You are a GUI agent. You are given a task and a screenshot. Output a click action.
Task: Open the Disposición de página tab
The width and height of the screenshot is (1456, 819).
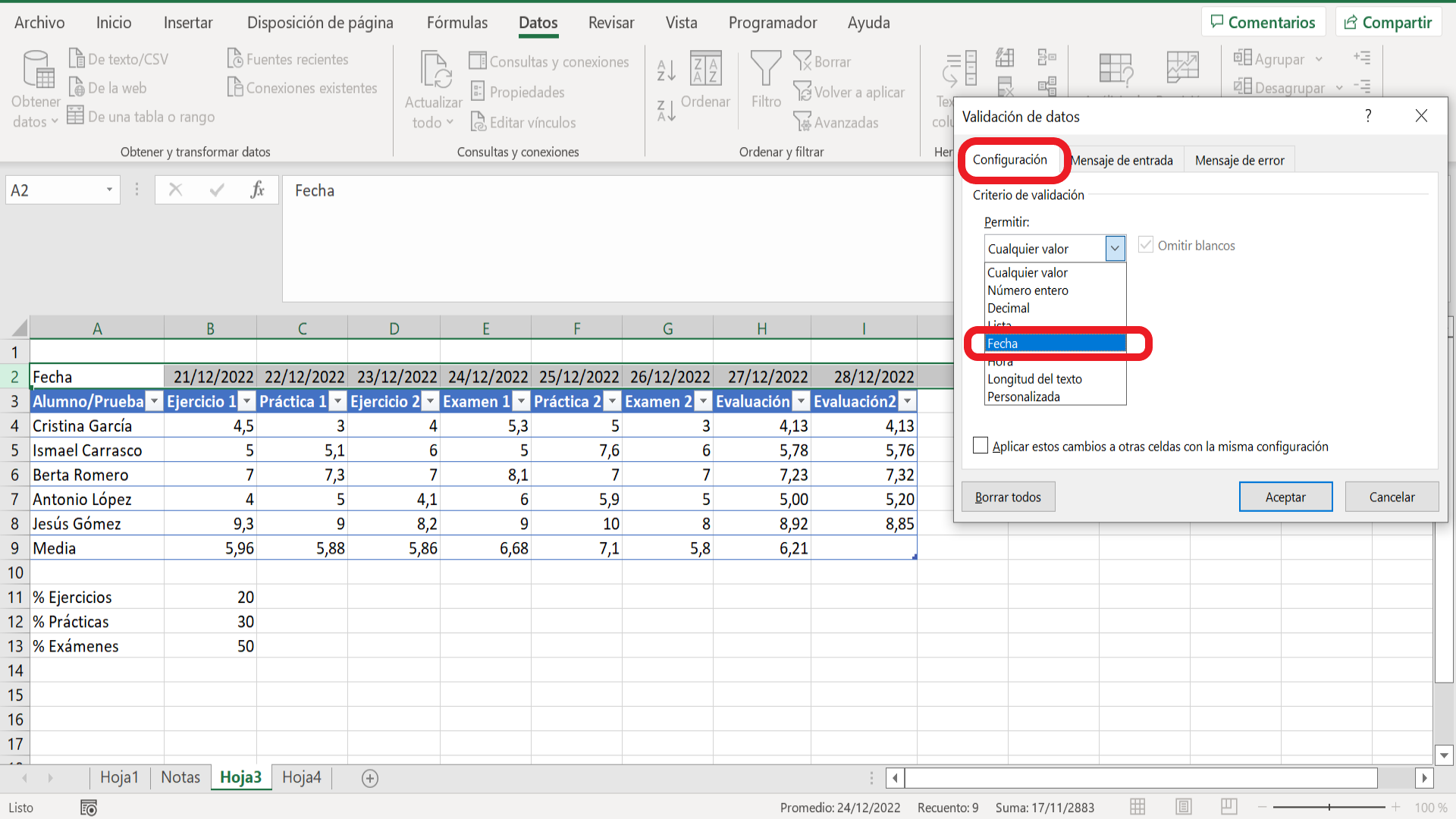click(x=320, y=23)
